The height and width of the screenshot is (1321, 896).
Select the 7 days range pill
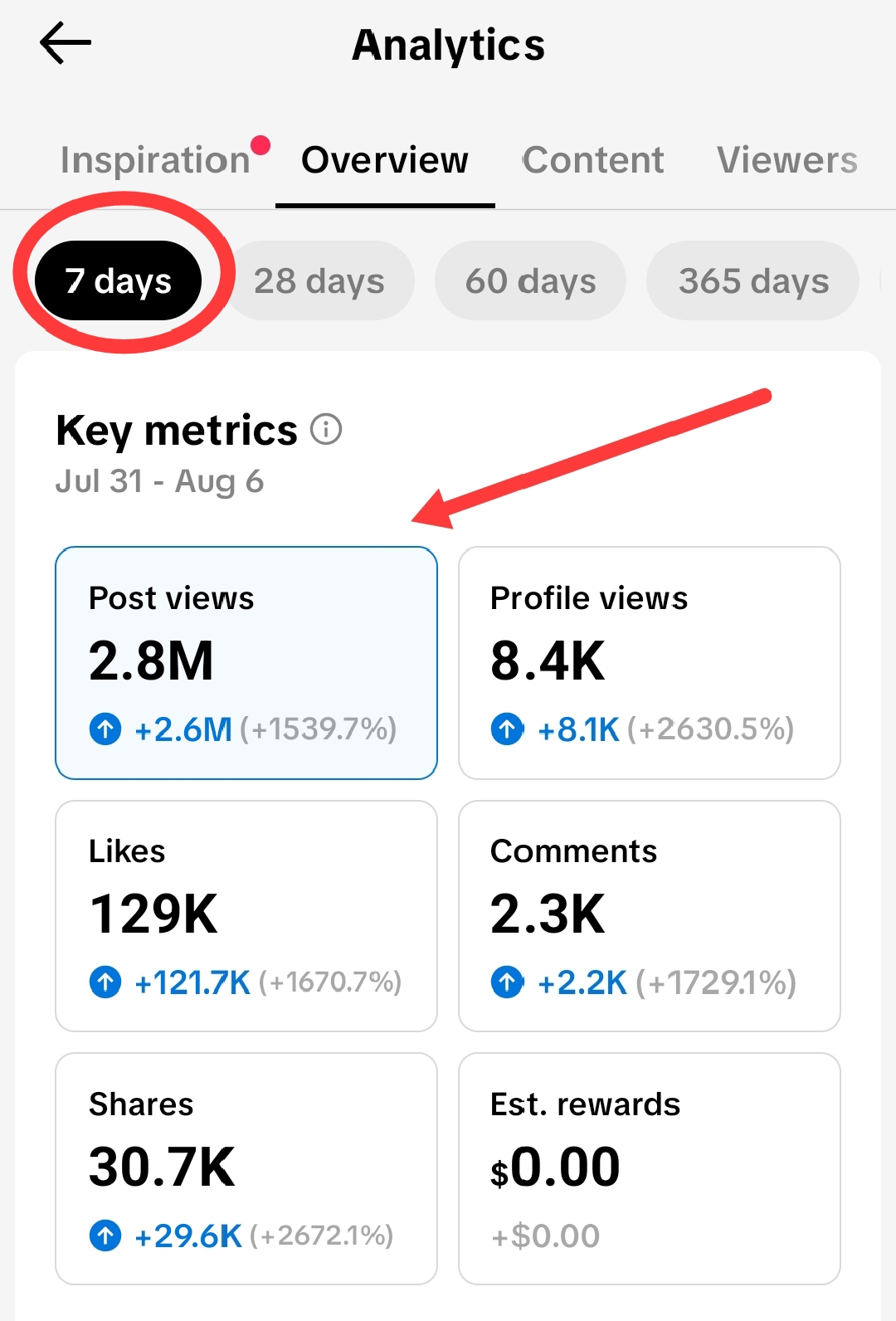pos(118,280)
